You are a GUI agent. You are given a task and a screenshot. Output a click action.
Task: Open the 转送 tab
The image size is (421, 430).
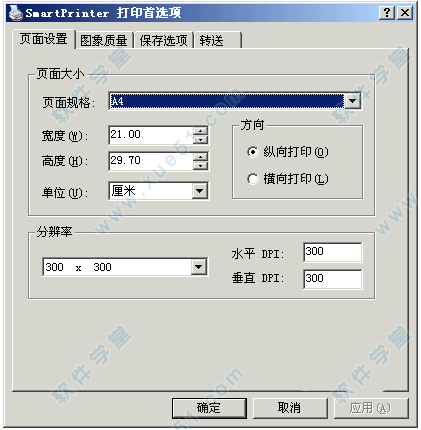218,41
